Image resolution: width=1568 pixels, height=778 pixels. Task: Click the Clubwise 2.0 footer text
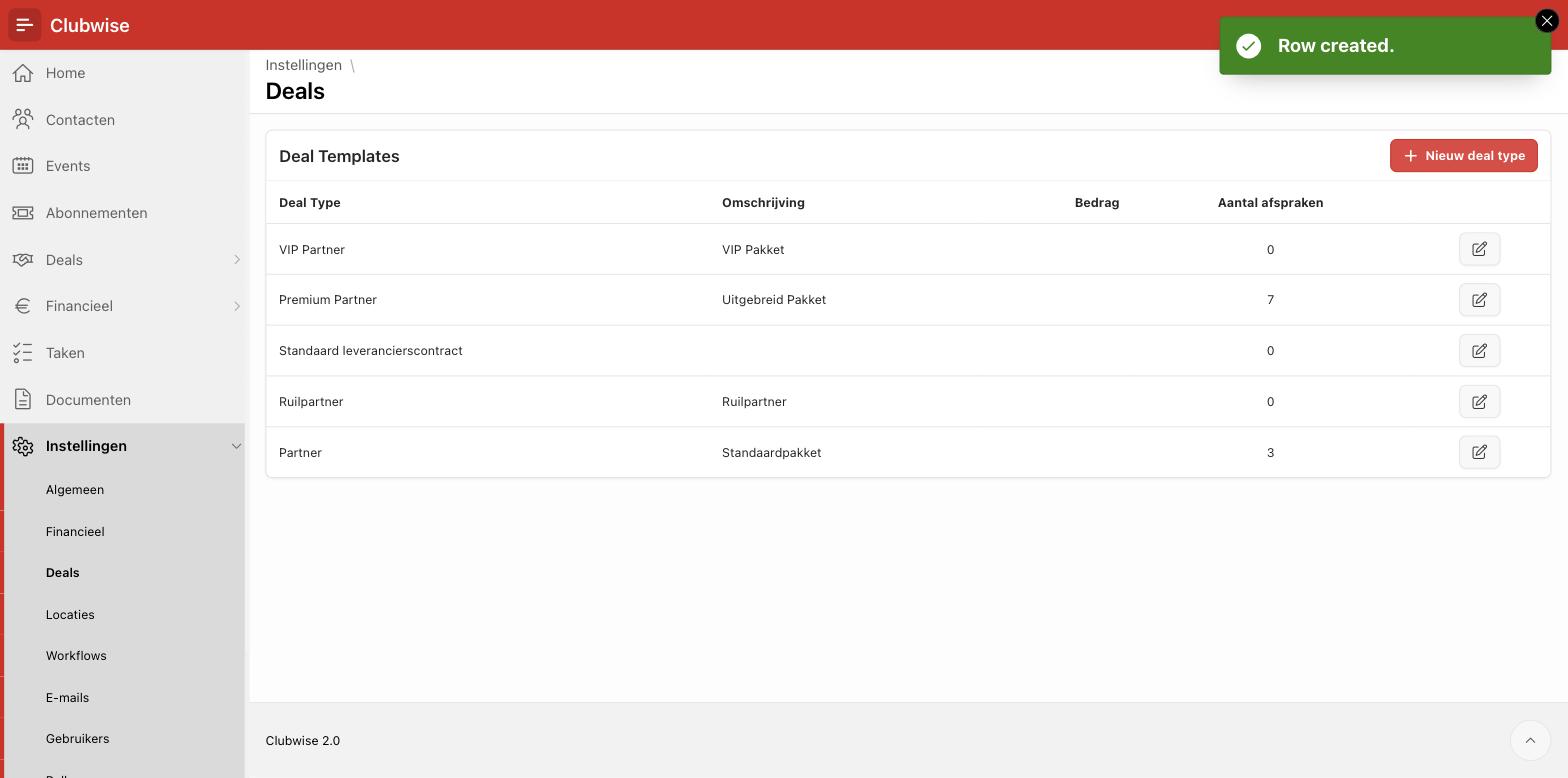coord(302,741)
